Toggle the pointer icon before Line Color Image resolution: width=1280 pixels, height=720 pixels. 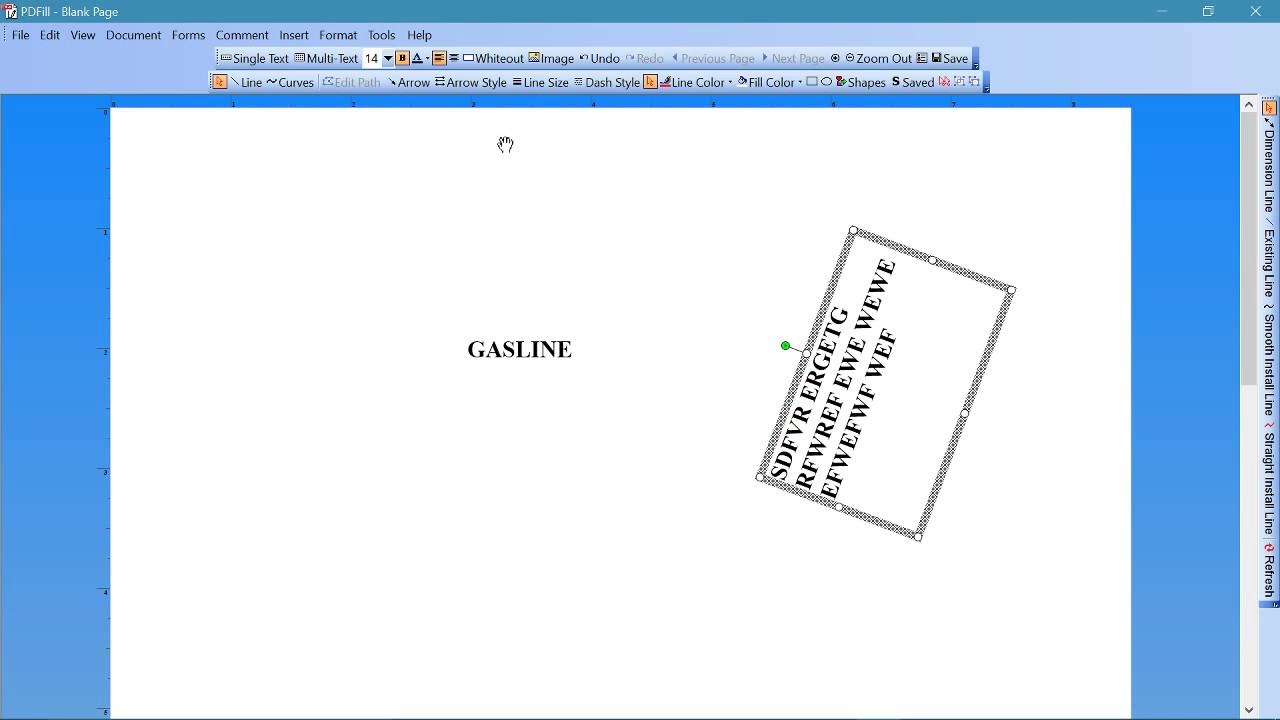[650, 82]
